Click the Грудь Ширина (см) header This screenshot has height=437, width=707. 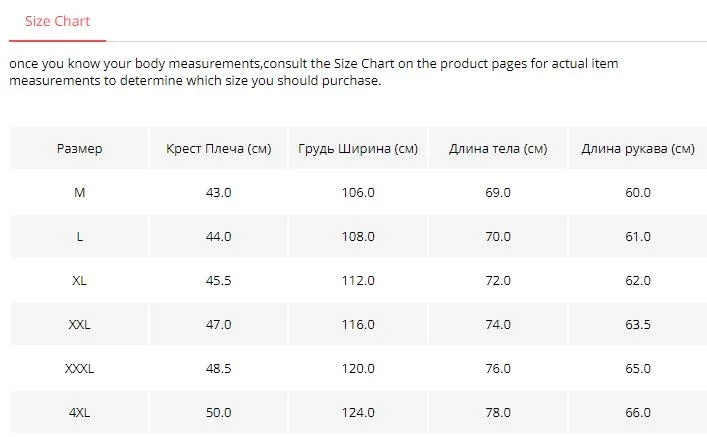pyautogui.click(x=358, y=148)
